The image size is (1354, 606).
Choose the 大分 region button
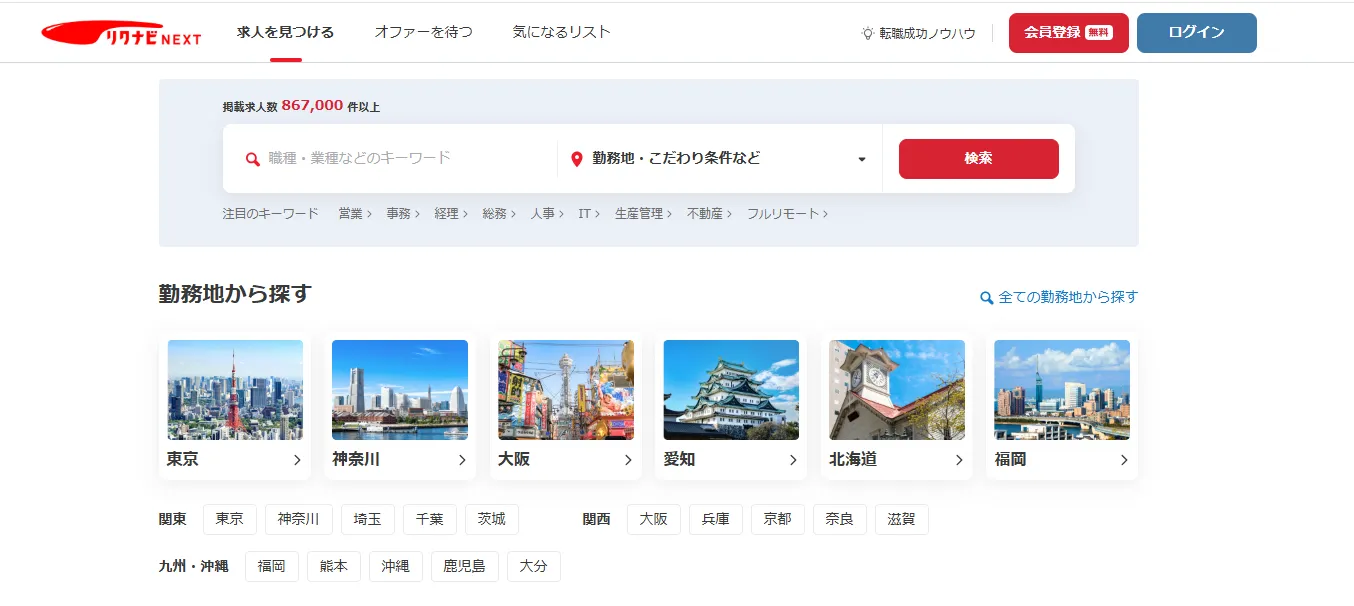point(534,566)
